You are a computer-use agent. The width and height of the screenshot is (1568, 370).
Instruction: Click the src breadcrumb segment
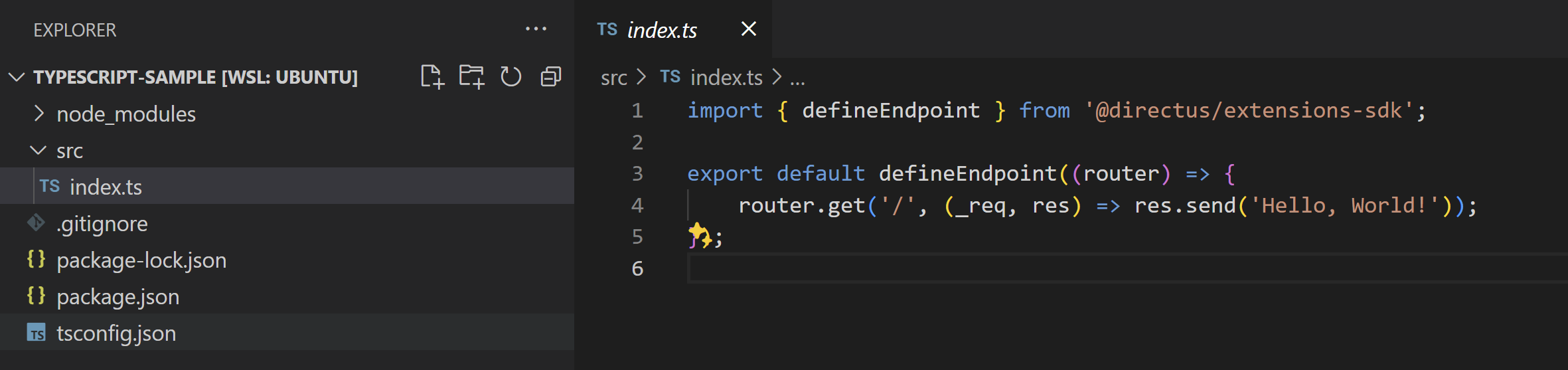(613, 78)
